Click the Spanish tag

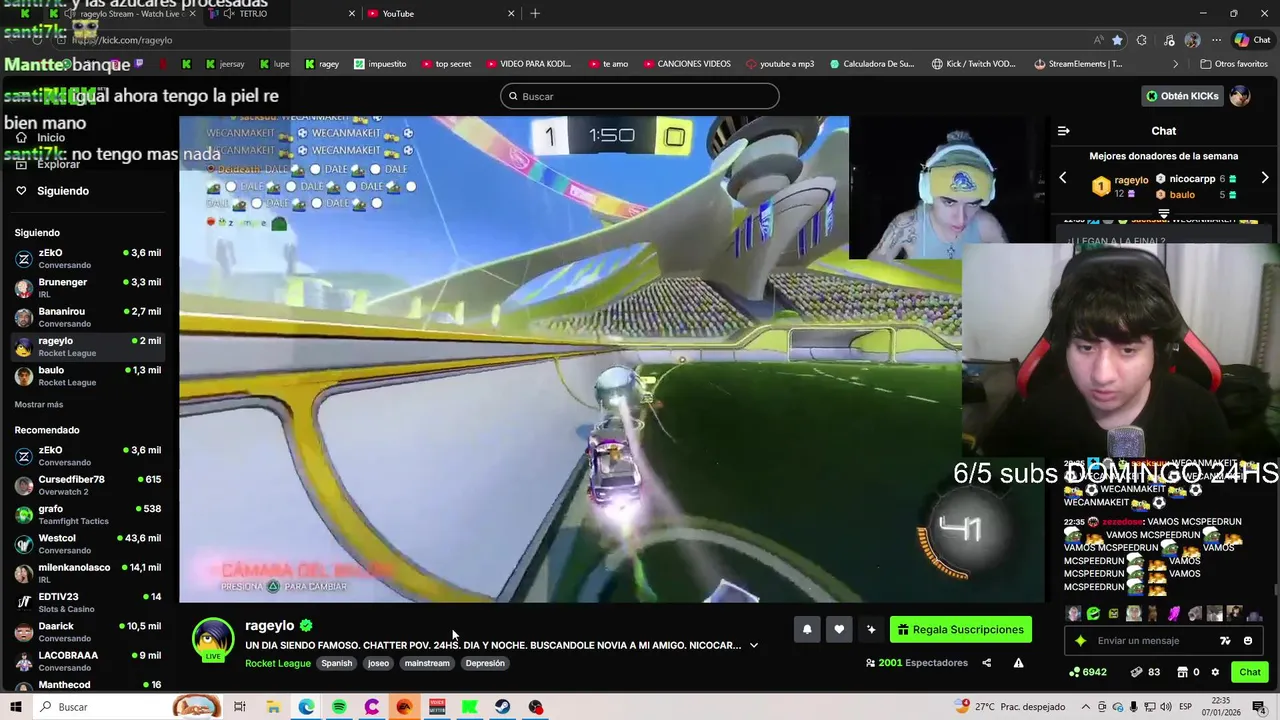(337, 663)
